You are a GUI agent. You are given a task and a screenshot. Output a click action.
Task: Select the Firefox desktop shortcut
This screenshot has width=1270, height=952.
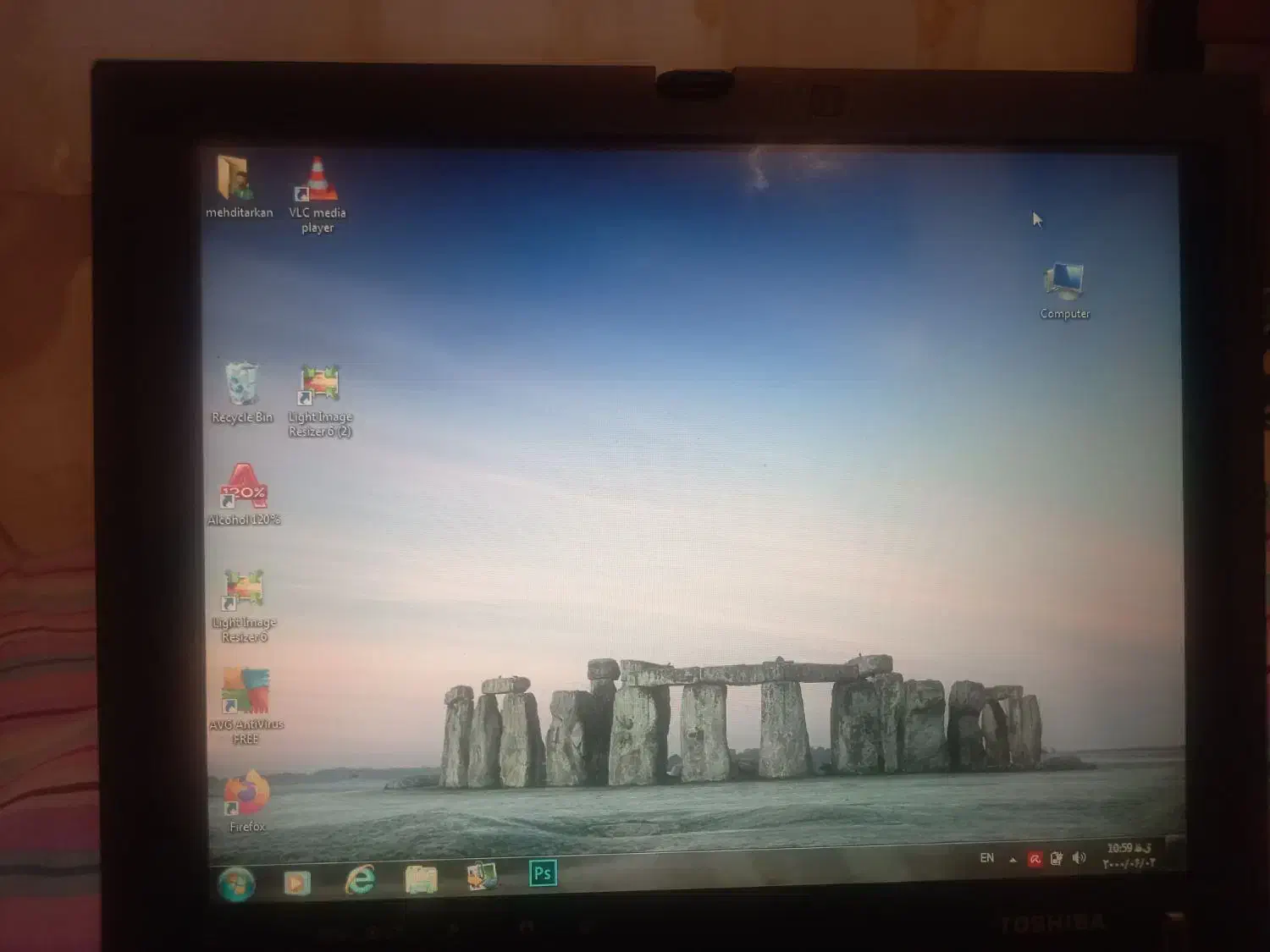[246, 795]
